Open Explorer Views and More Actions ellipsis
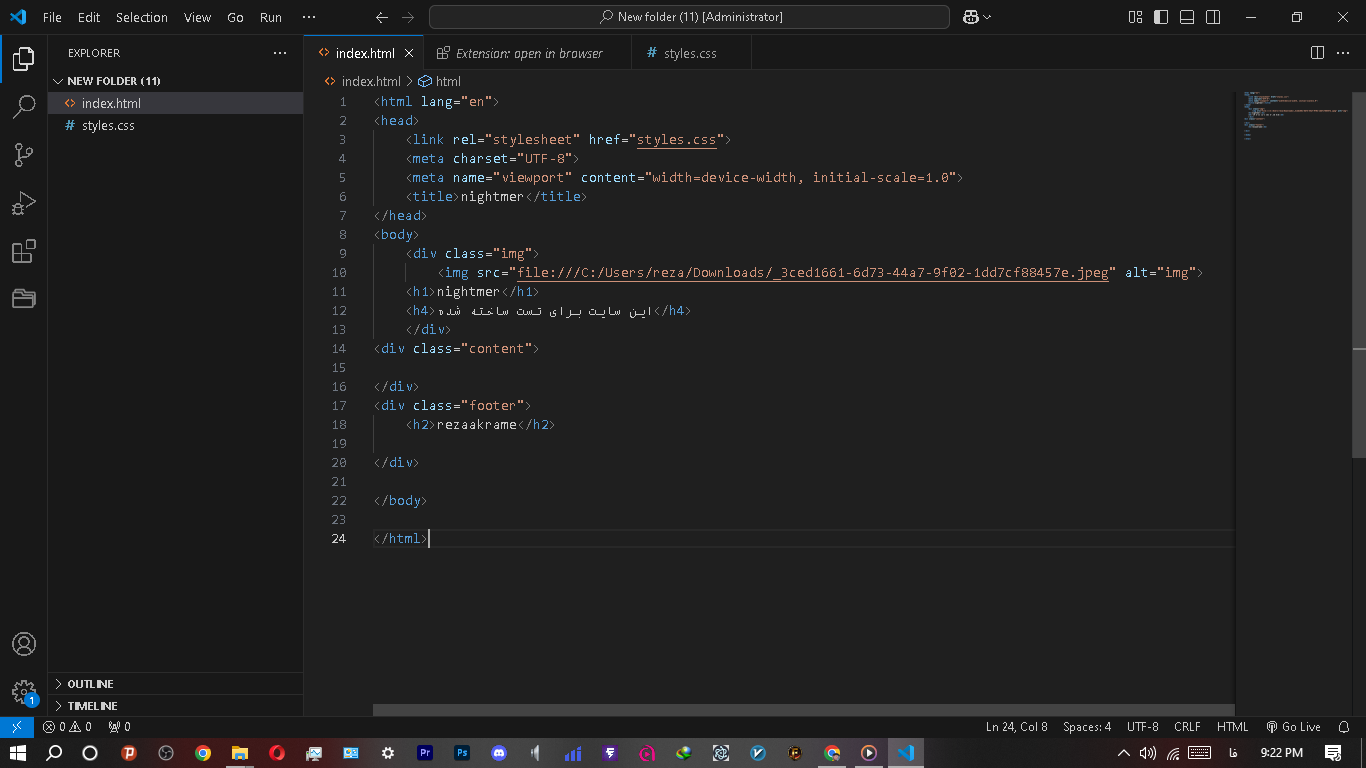The height and width of the screenshot is (768, 1366). [x=279, y=53]
